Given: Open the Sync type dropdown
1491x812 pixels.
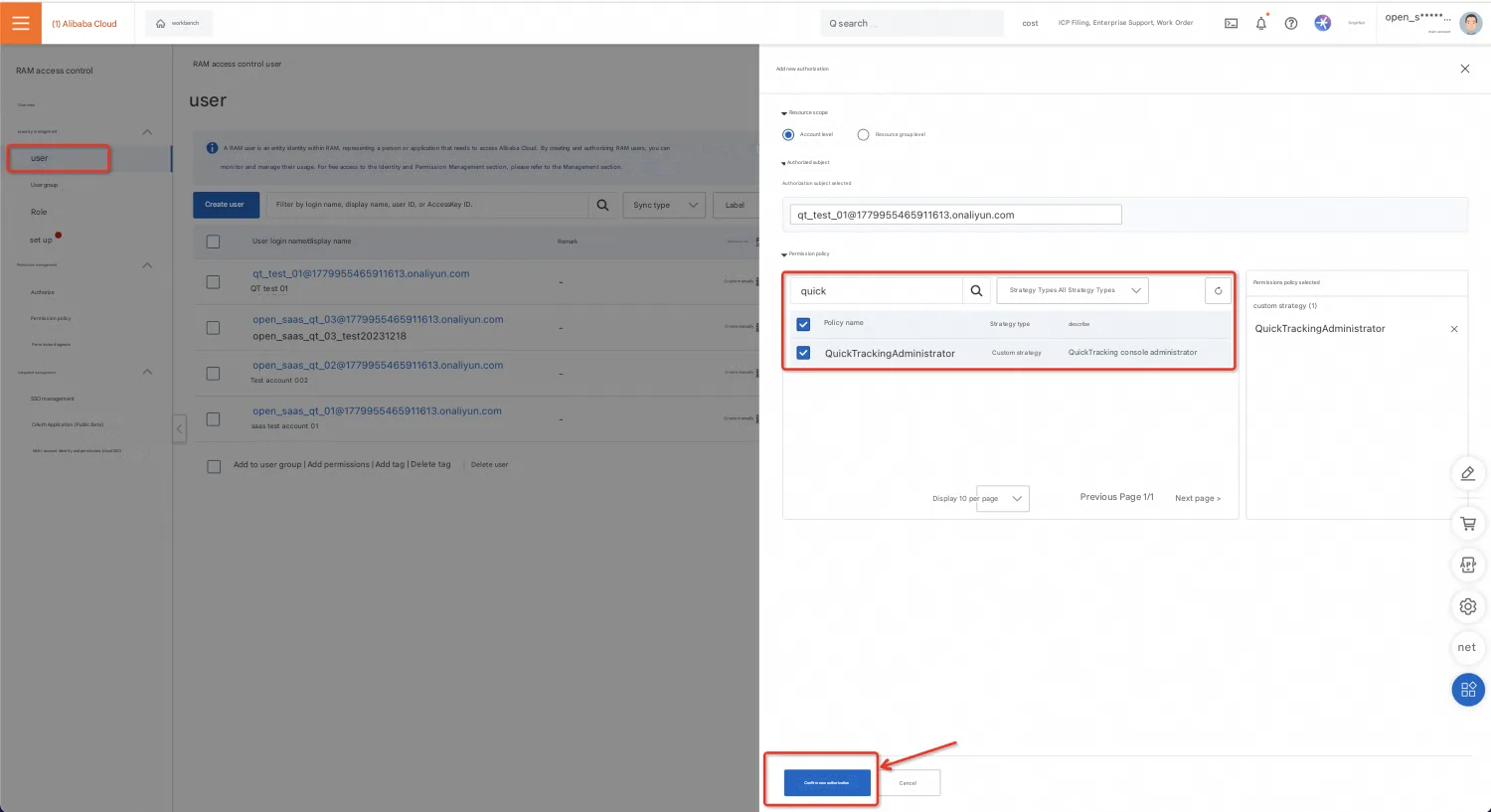Looking at the screenshot, I should [x=665, y=205].
